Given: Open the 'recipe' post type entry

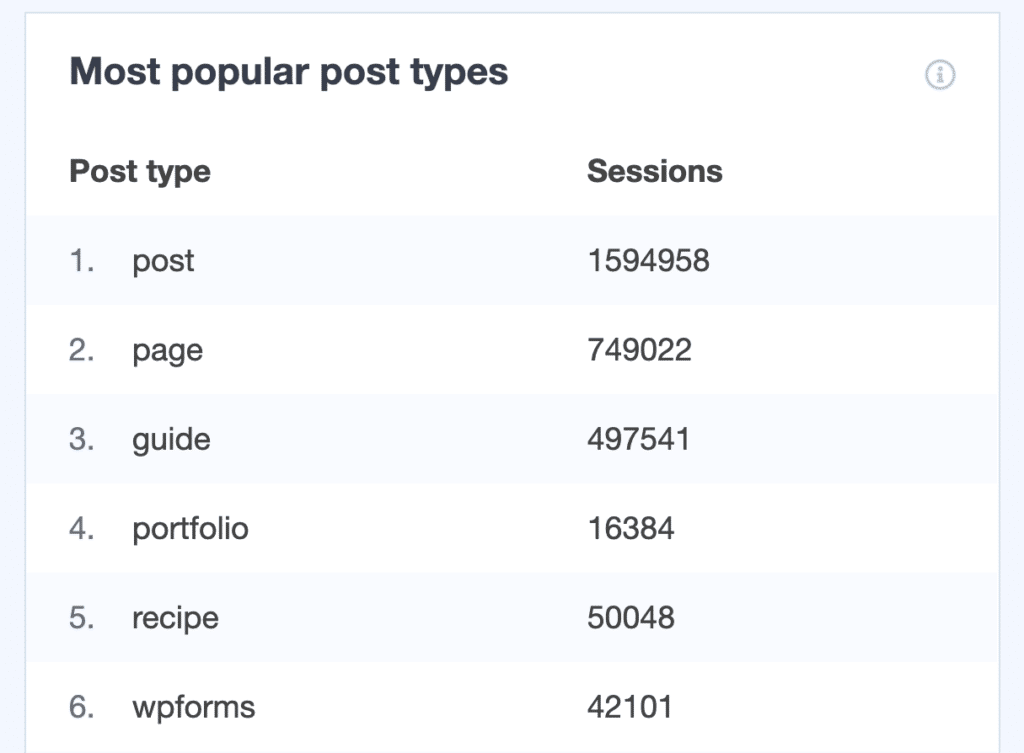Looking at the screenshot, I should (x=175, y=618).
